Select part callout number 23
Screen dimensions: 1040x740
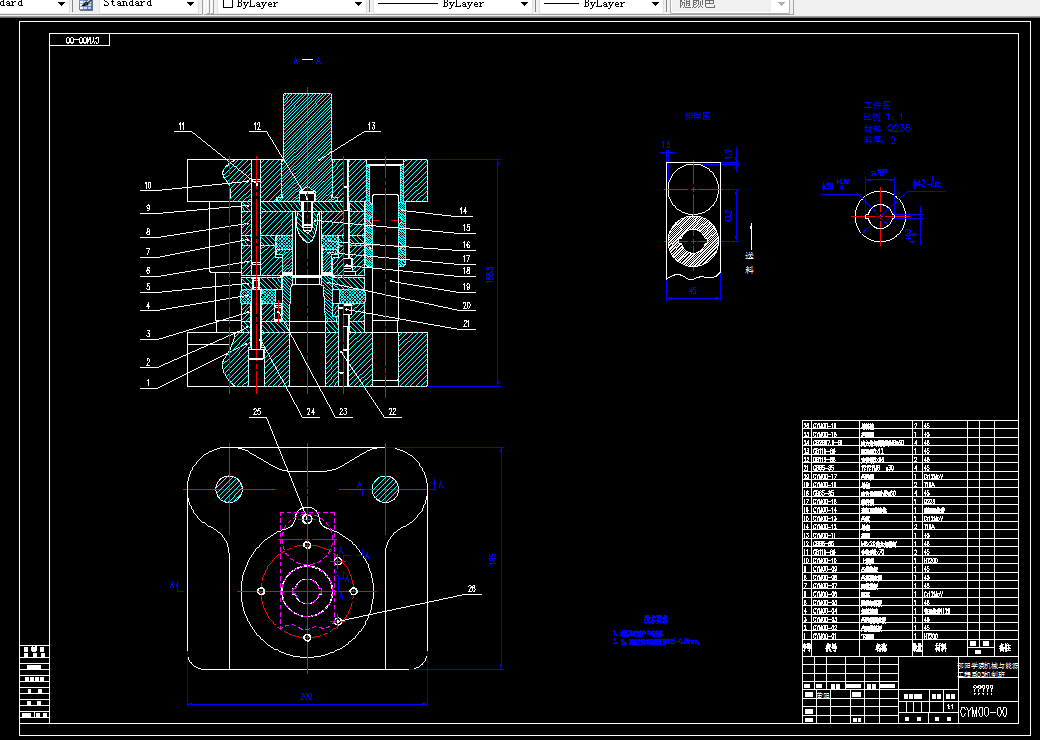point(343,412)
